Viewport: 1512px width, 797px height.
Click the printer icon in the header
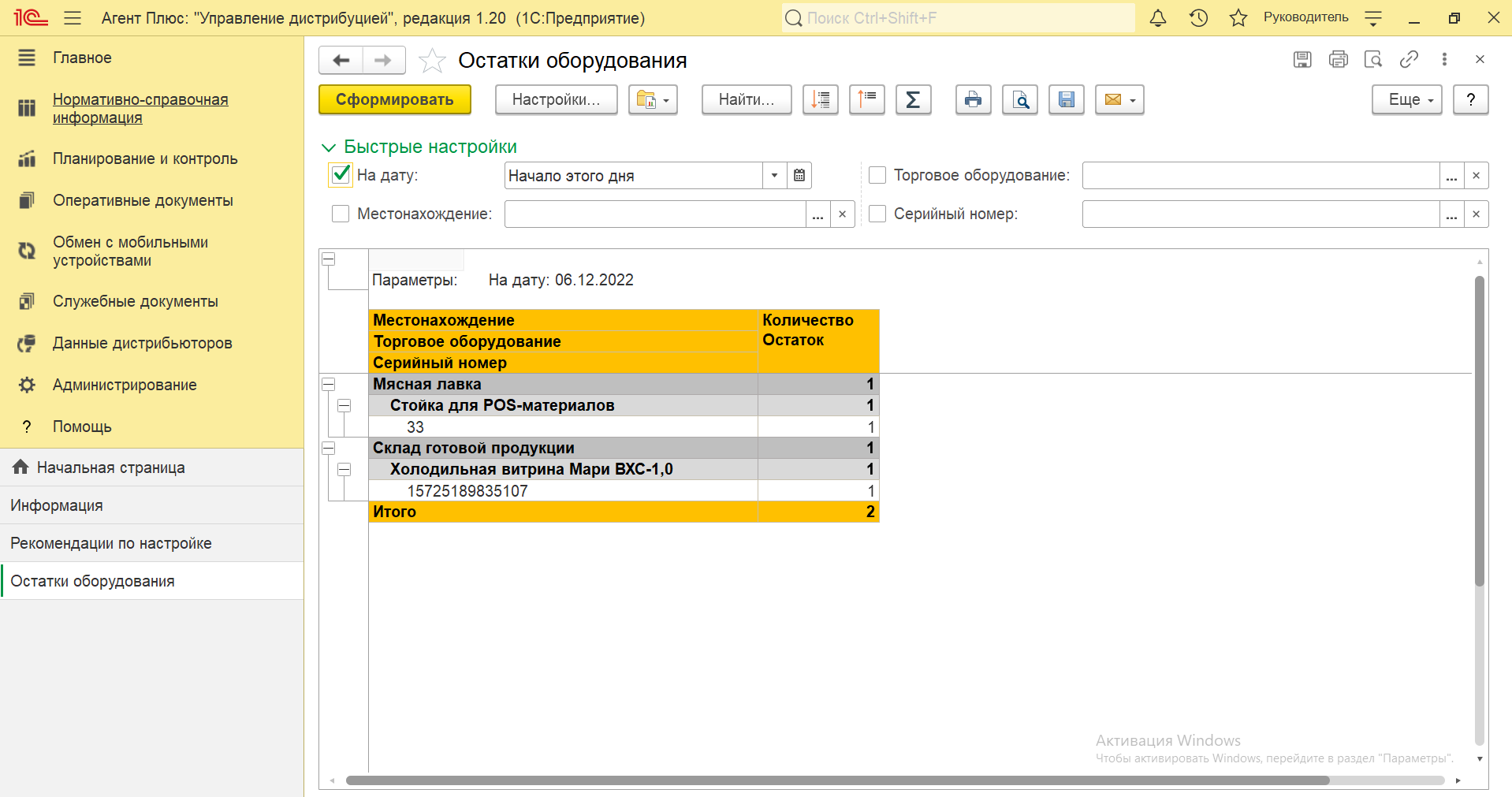coord(1338,60)
